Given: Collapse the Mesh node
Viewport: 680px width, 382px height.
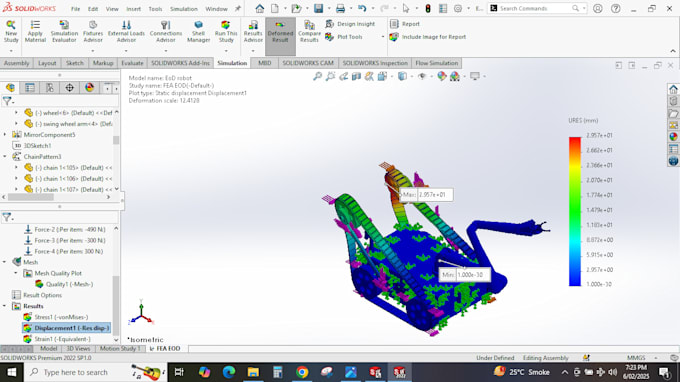Looking at the screenshot, I should [x=5, y=262].
